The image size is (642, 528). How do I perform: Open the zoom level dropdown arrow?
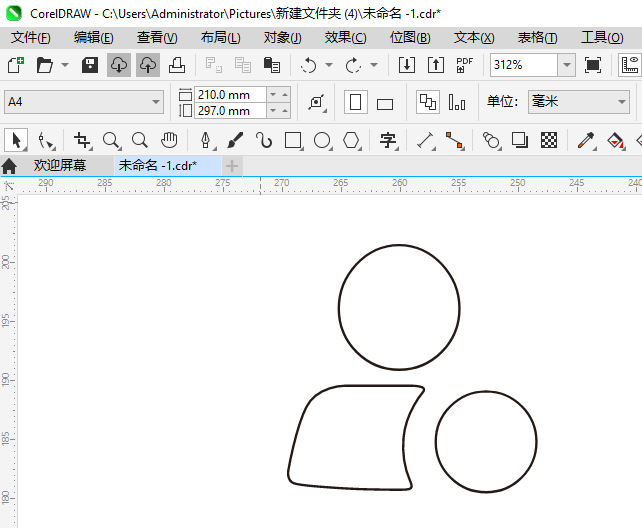(567, 65)
